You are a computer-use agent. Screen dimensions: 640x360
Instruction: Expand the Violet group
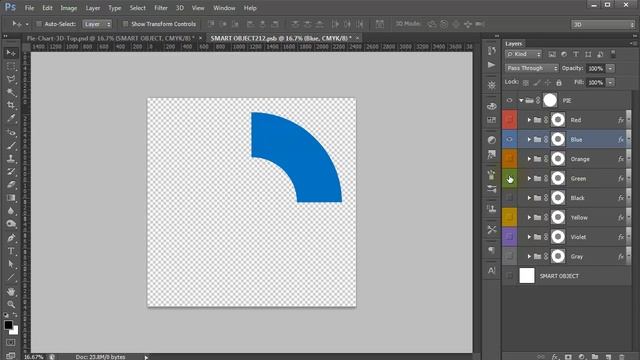(529, 237)
